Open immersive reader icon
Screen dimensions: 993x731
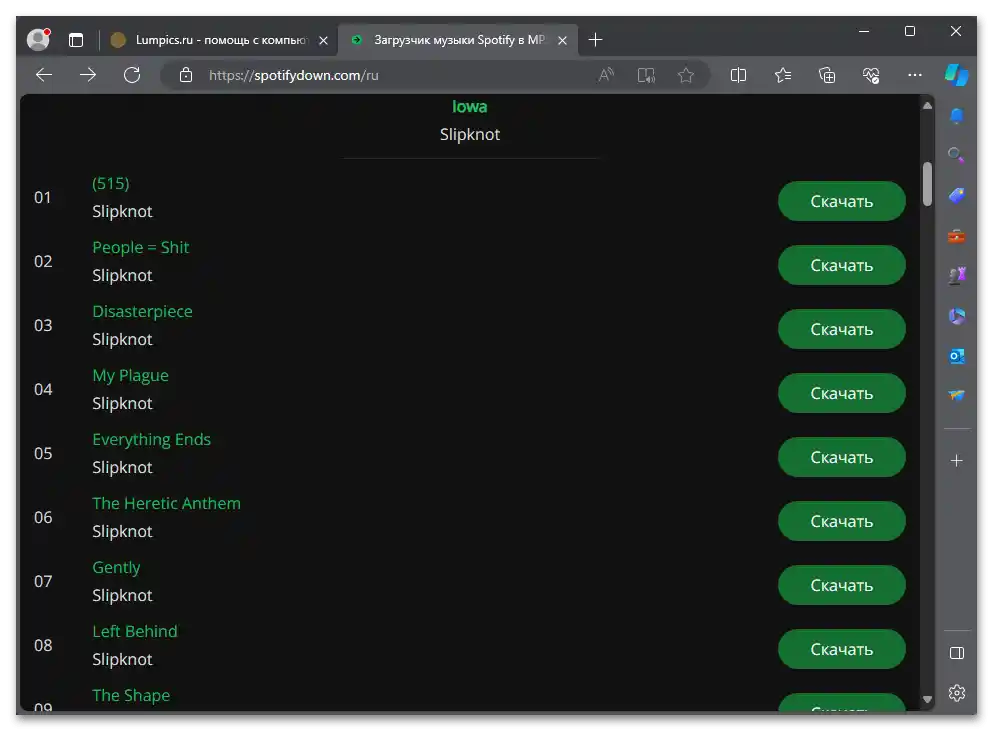646,75
